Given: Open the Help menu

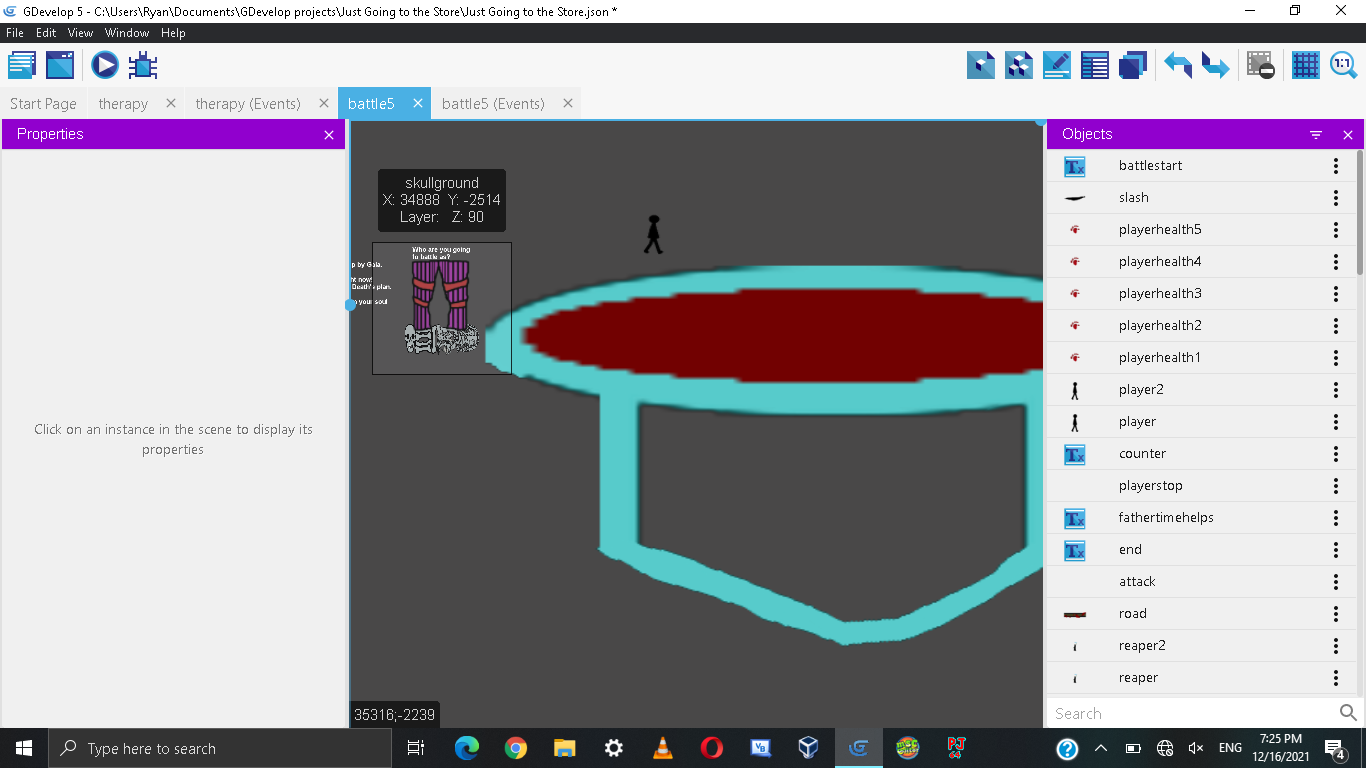Looking at the screenshot, I should point(173,33).
